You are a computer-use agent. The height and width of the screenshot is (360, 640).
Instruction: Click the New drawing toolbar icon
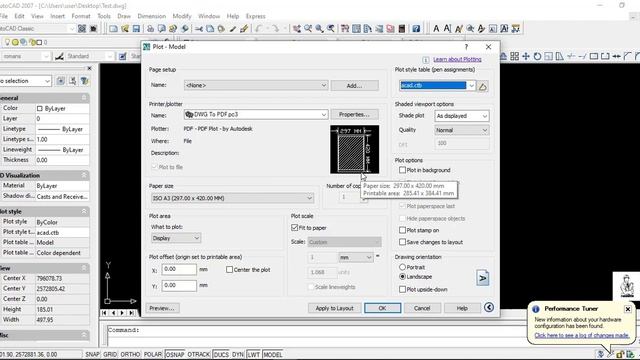(113, 29)
